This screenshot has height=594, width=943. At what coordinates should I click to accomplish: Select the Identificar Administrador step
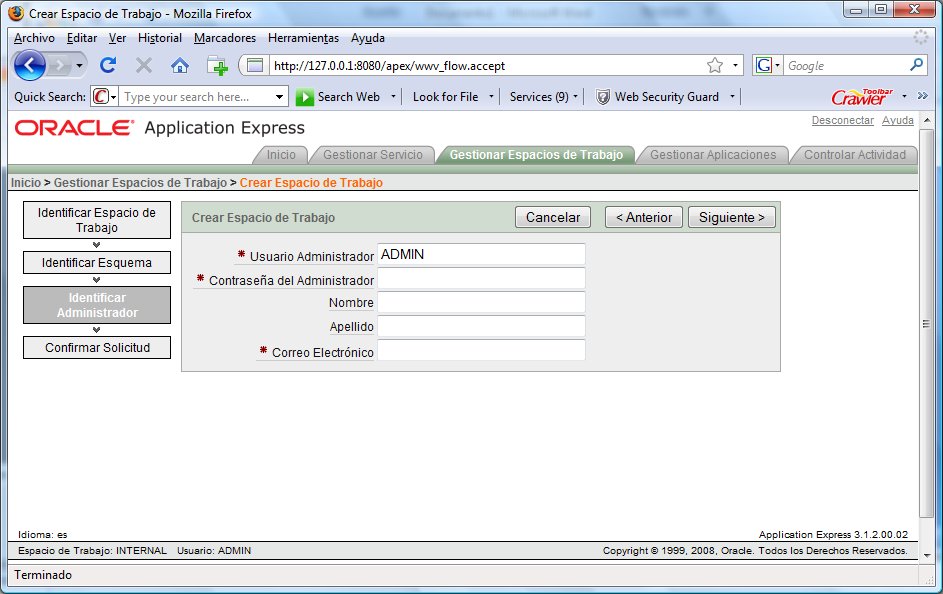click(97, 305)
